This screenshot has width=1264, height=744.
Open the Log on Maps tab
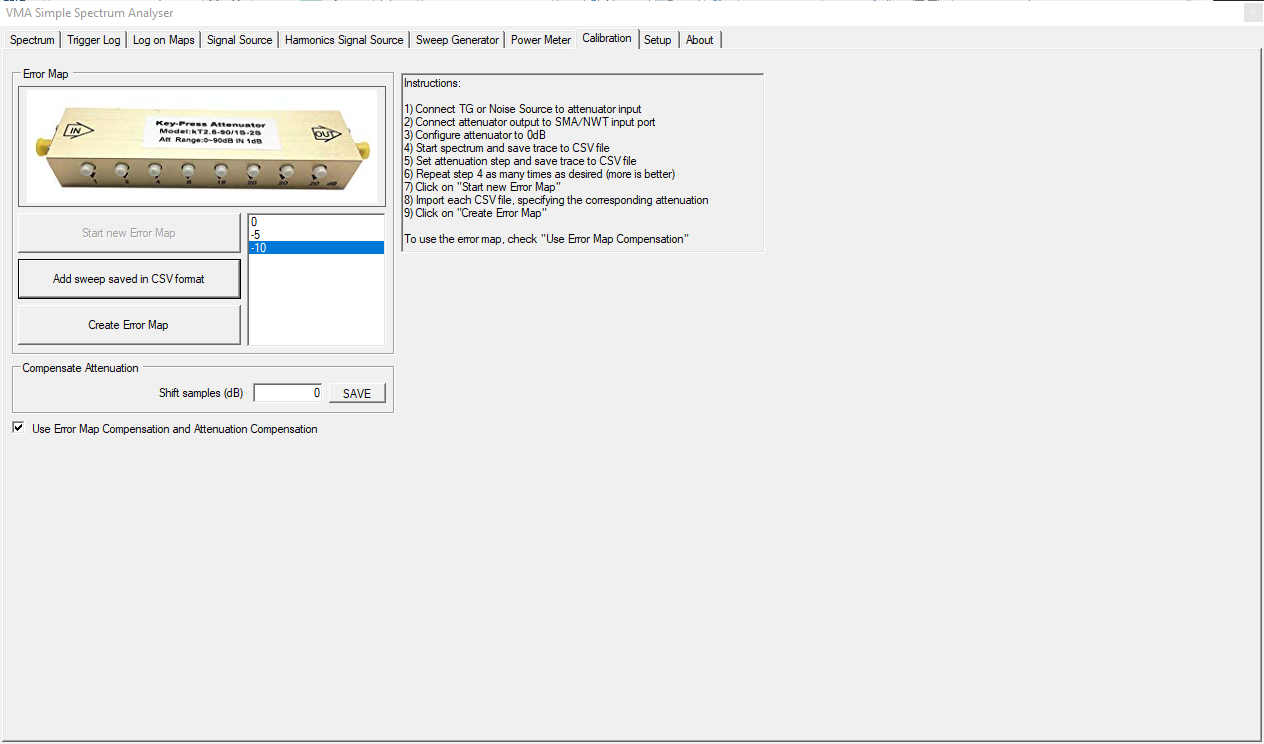pyautogui.click(x=164, y=40)
